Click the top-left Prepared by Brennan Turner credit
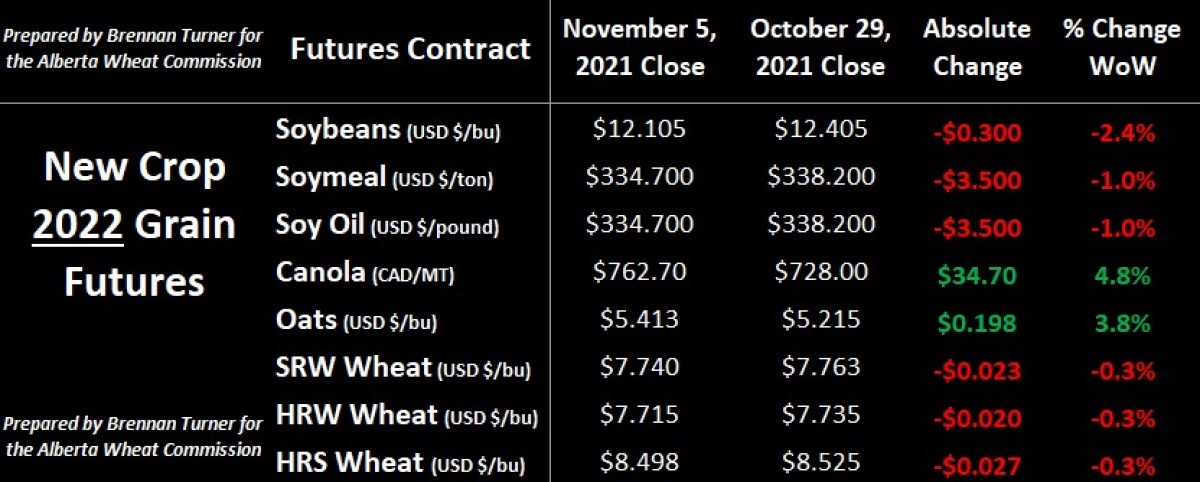 click(x=134, y=48)
